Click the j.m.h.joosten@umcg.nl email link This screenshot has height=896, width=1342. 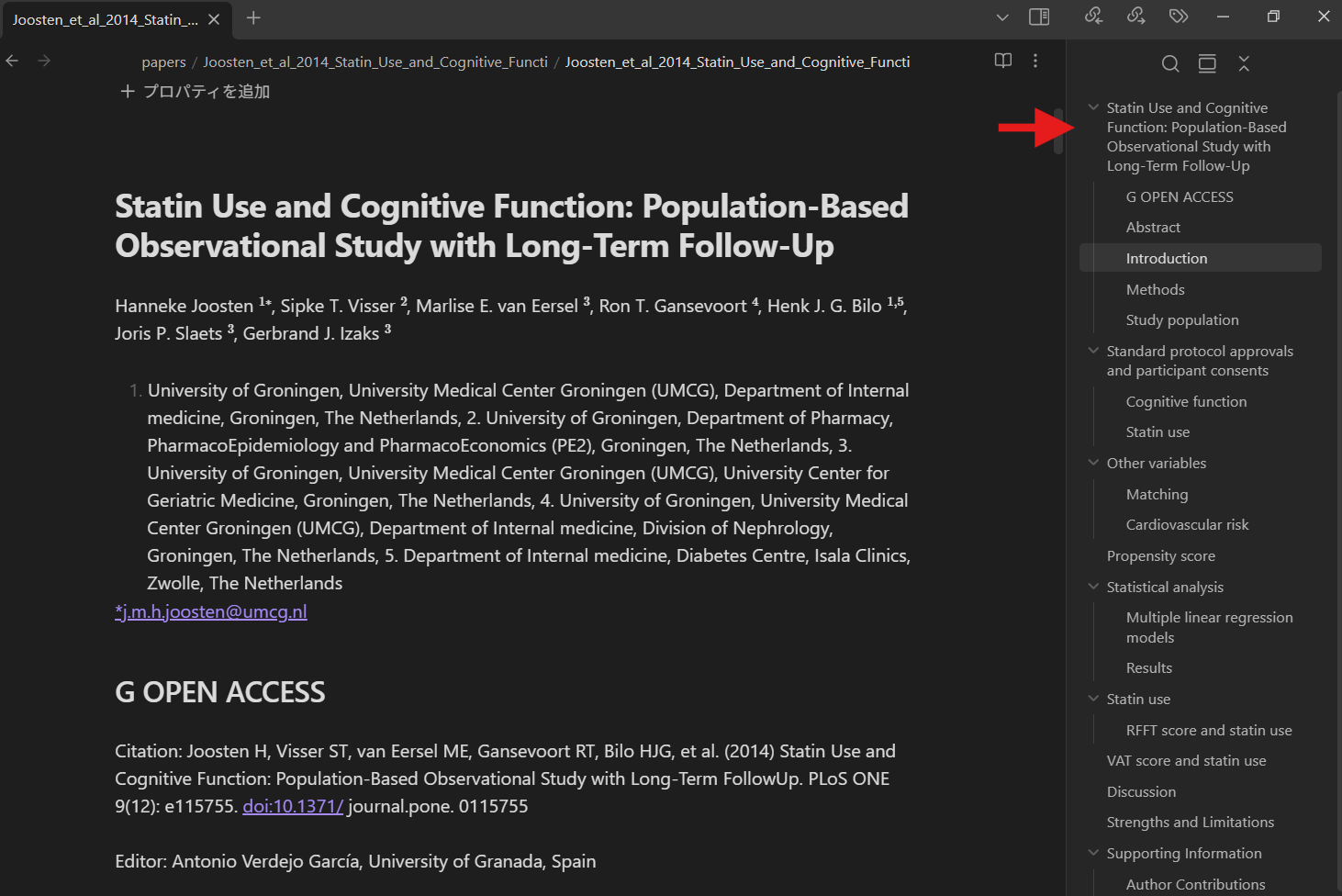coord(211,611)
